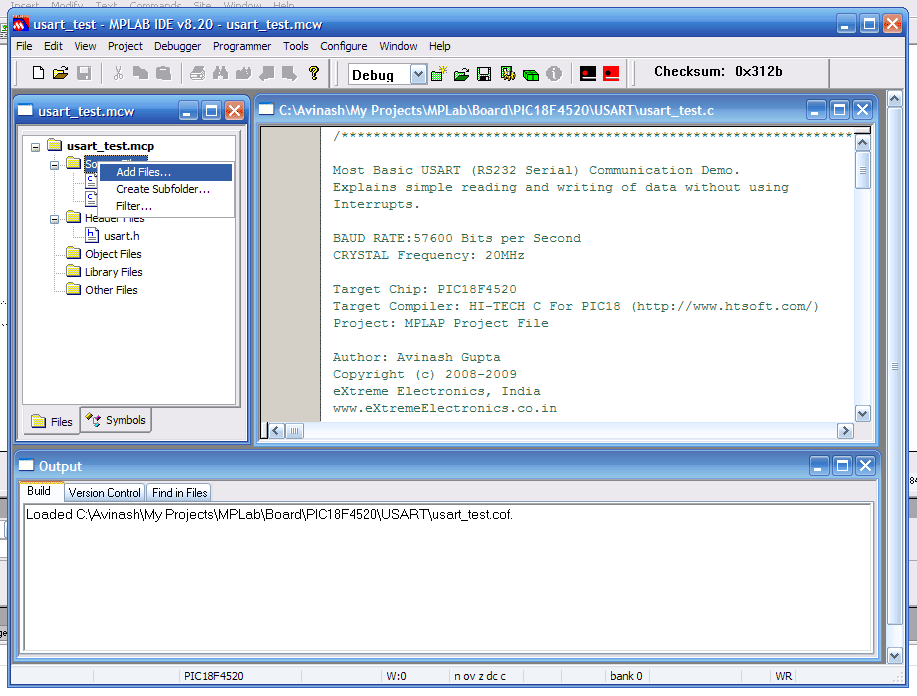Choose Create Subfolder... in context menu
The image size is (917, 696).
pos(166,189)
